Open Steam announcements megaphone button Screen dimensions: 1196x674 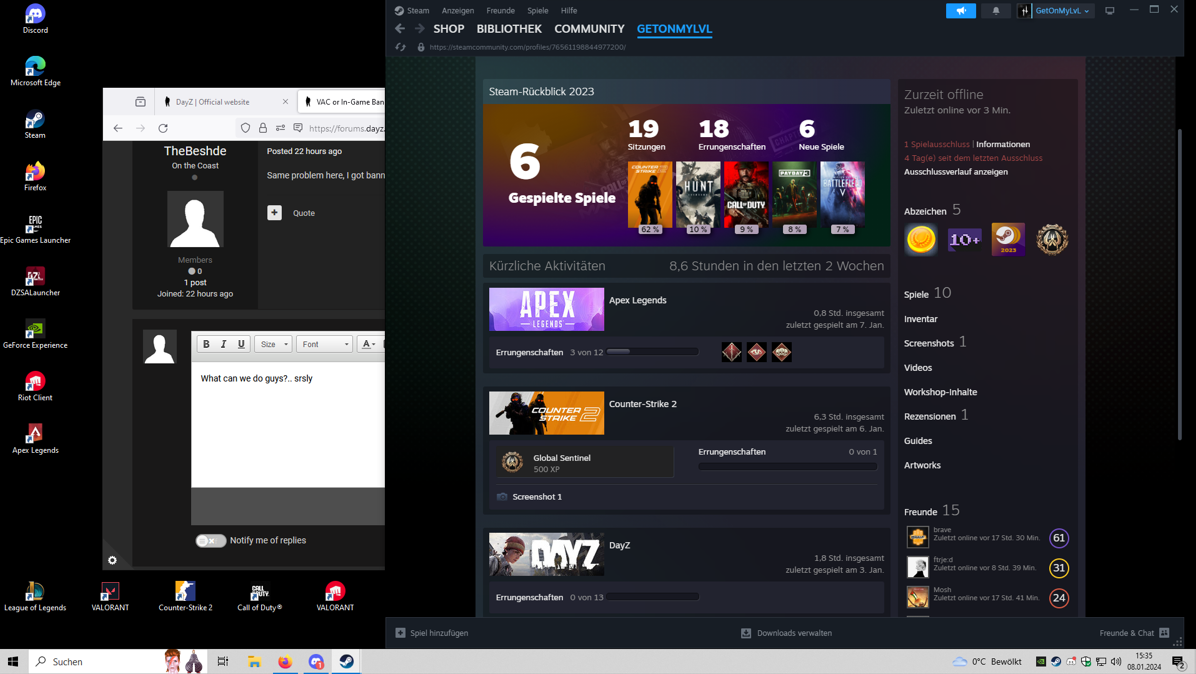click(x=961, y=11)
